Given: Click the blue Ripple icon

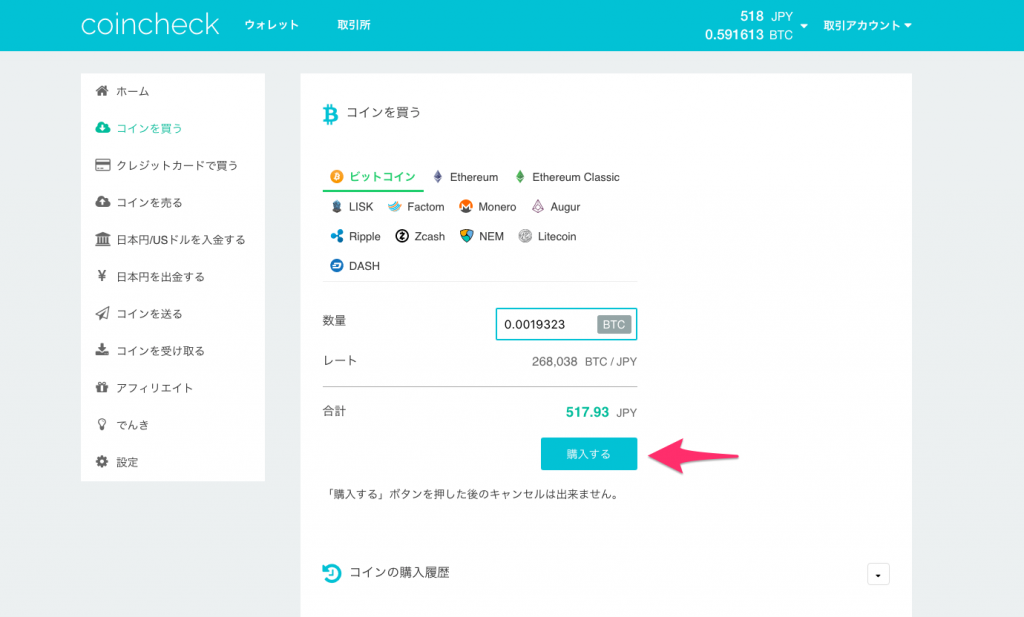Looking at the screenshot, I should click(337, 236).
